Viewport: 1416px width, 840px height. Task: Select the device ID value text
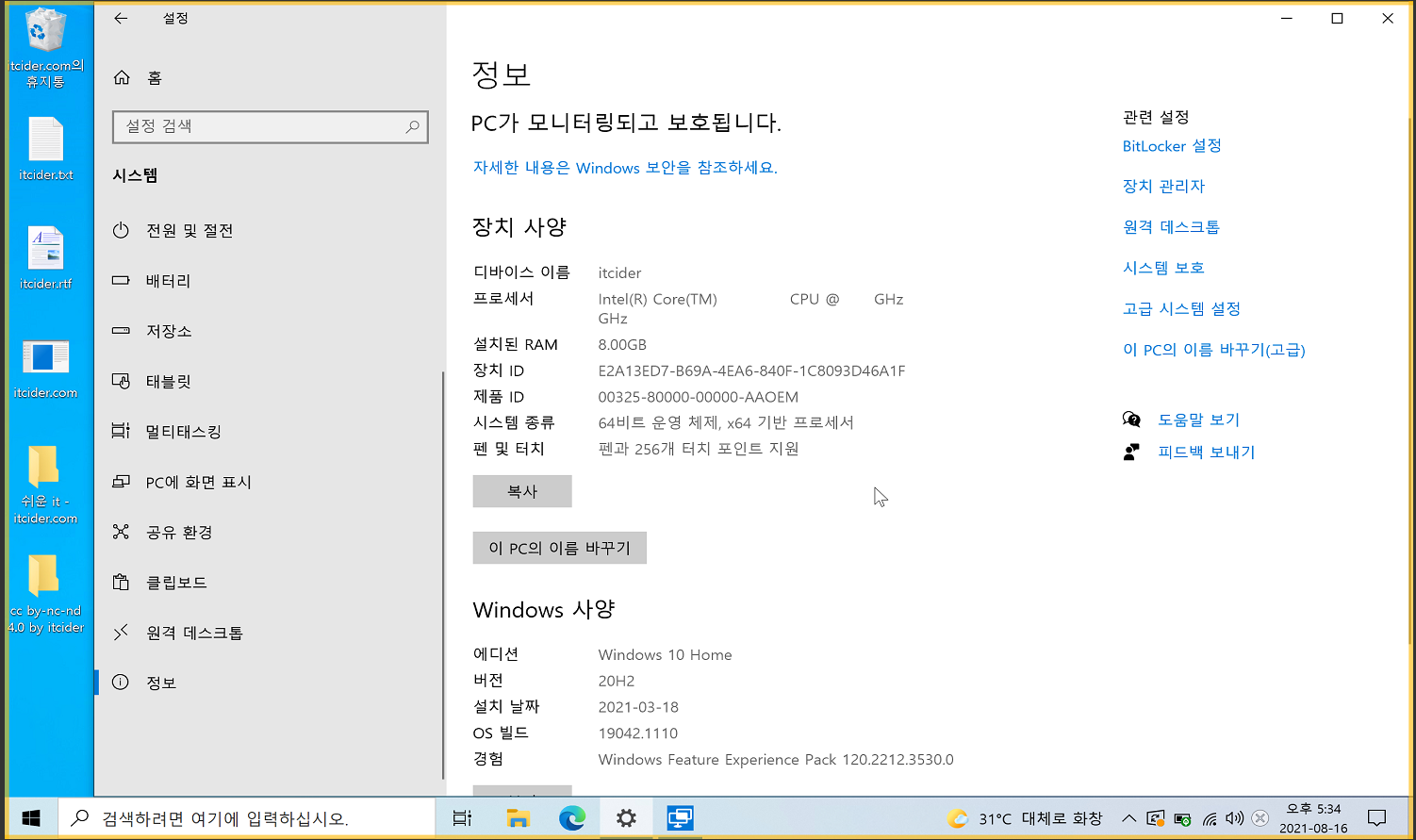coord(751,371)
